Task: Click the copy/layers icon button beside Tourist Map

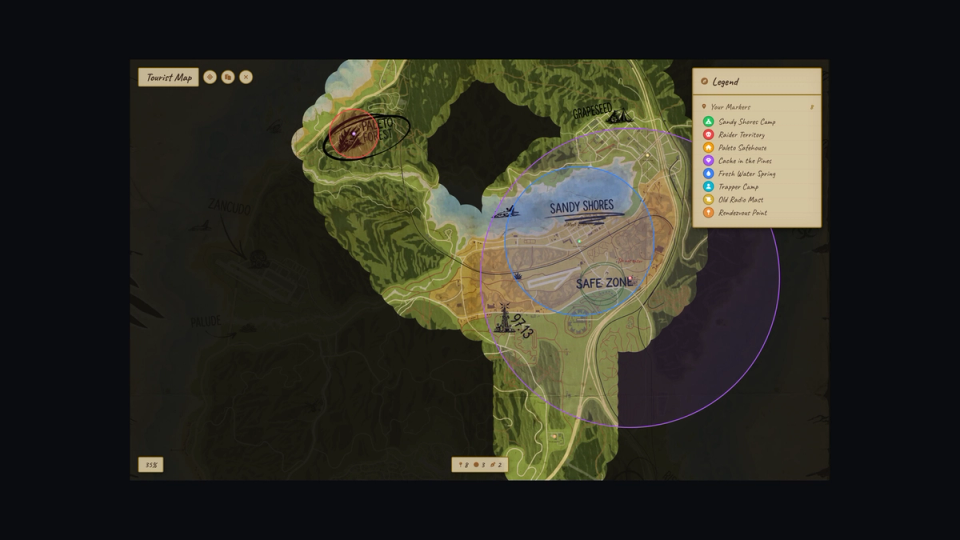Action: (x=228, y=77)
